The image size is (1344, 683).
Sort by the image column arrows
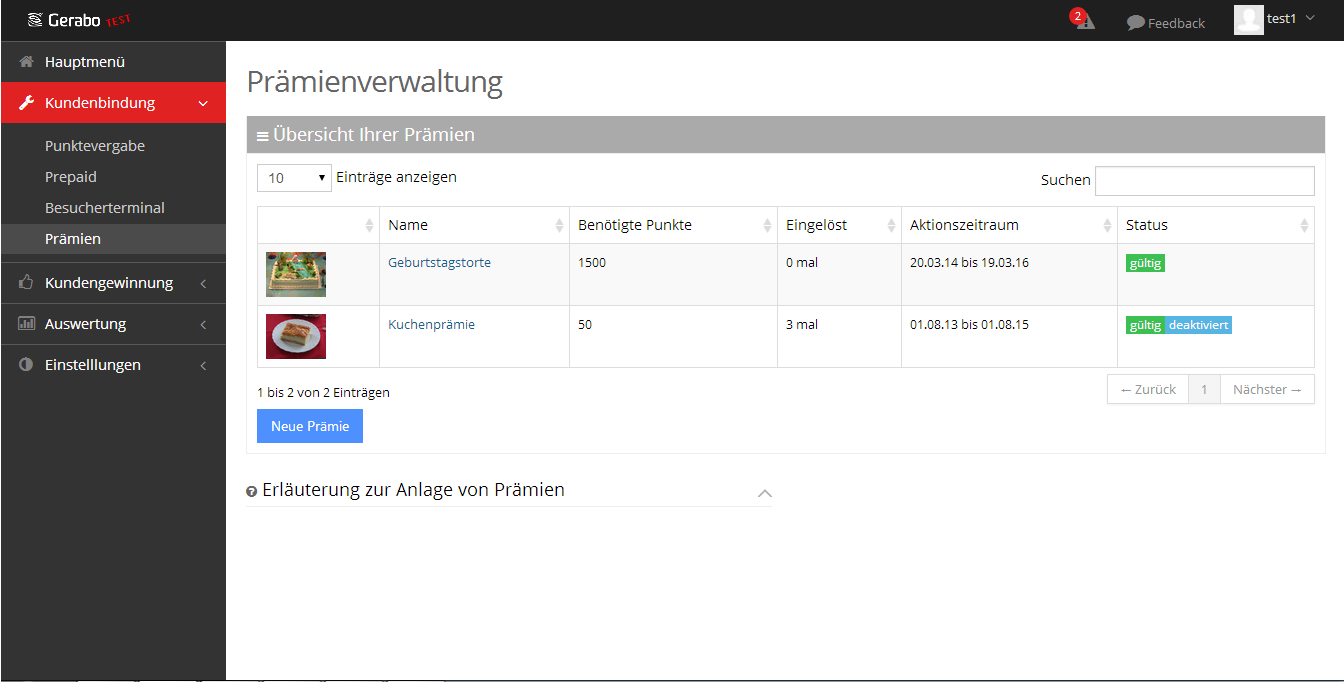tap(369, 226)
